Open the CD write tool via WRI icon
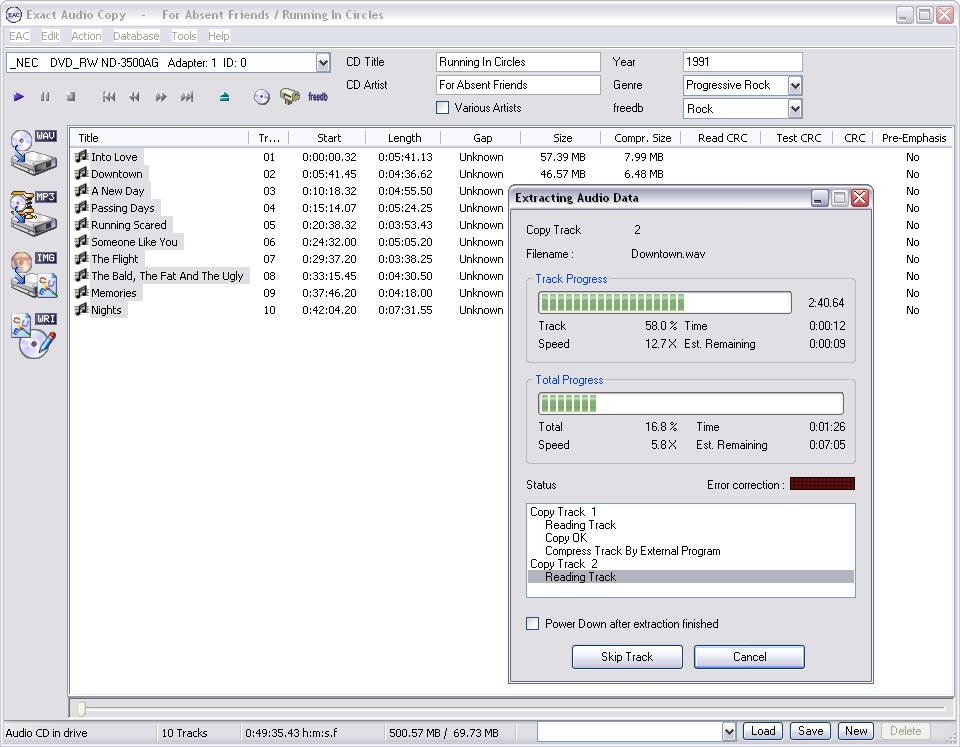Image resolution: width=960 pixels, height=747 pixels. pyautogui.click(x=34, y=336)
